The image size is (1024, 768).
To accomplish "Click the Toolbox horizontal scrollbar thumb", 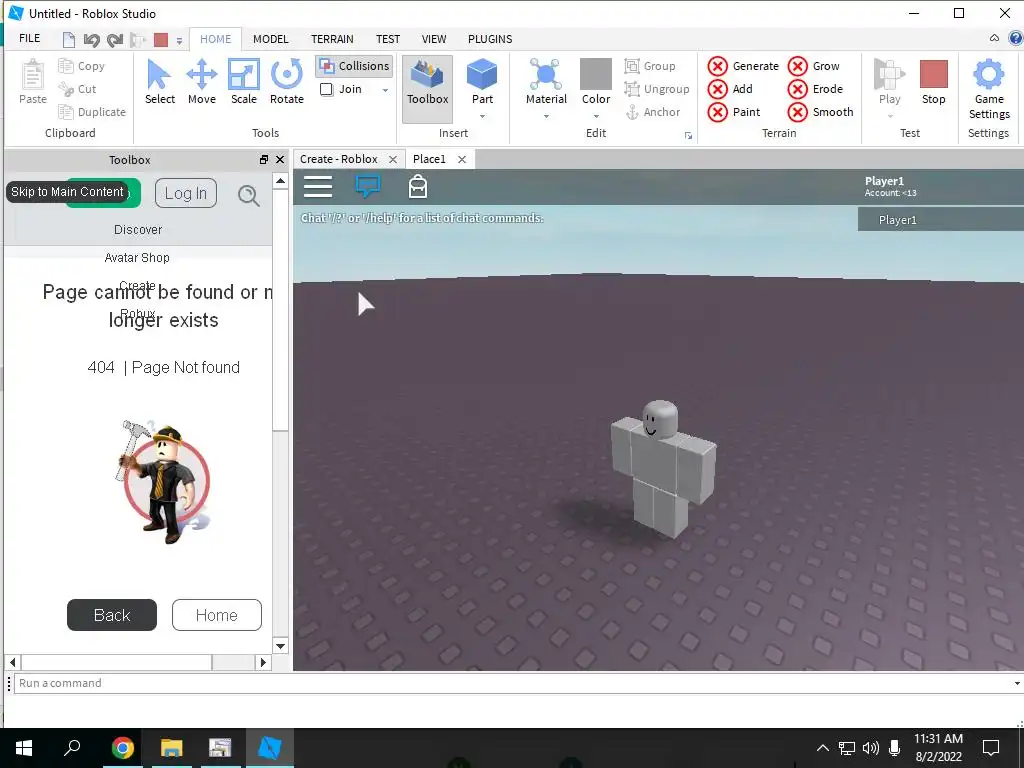I will [x=116, y=662].
